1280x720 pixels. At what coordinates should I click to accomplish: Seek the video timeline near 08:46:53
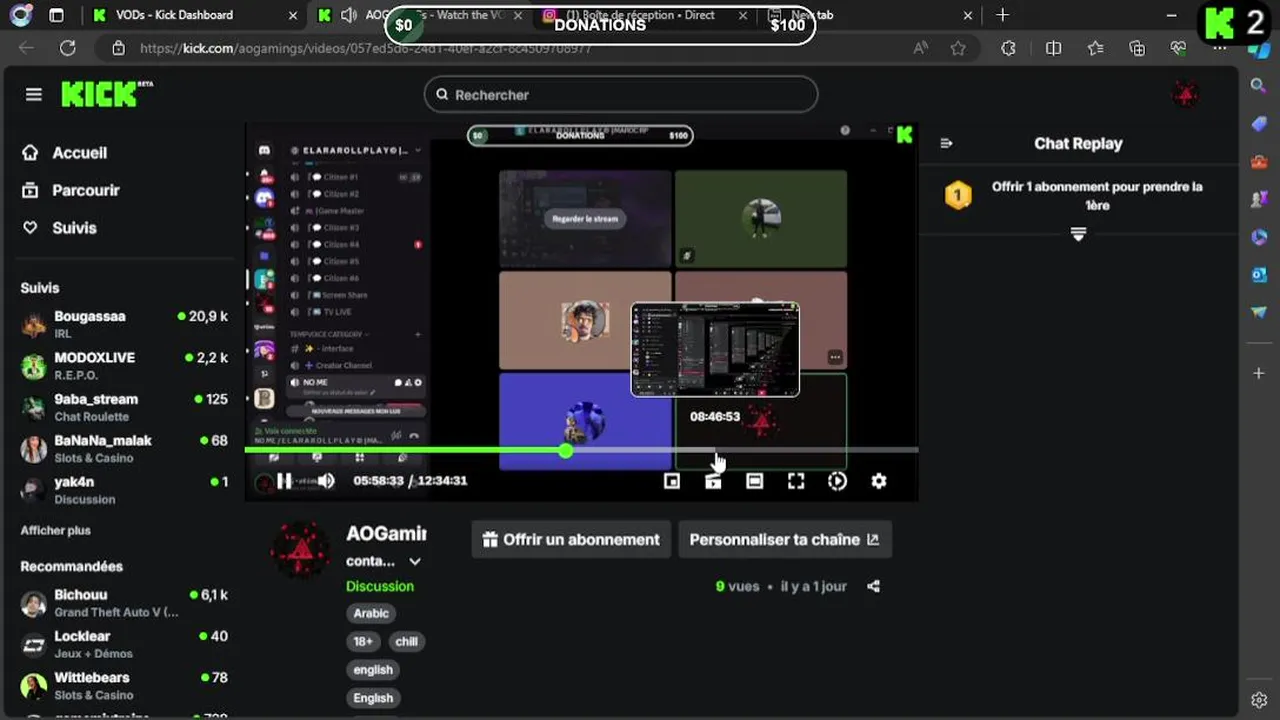[x=715, y=451]
